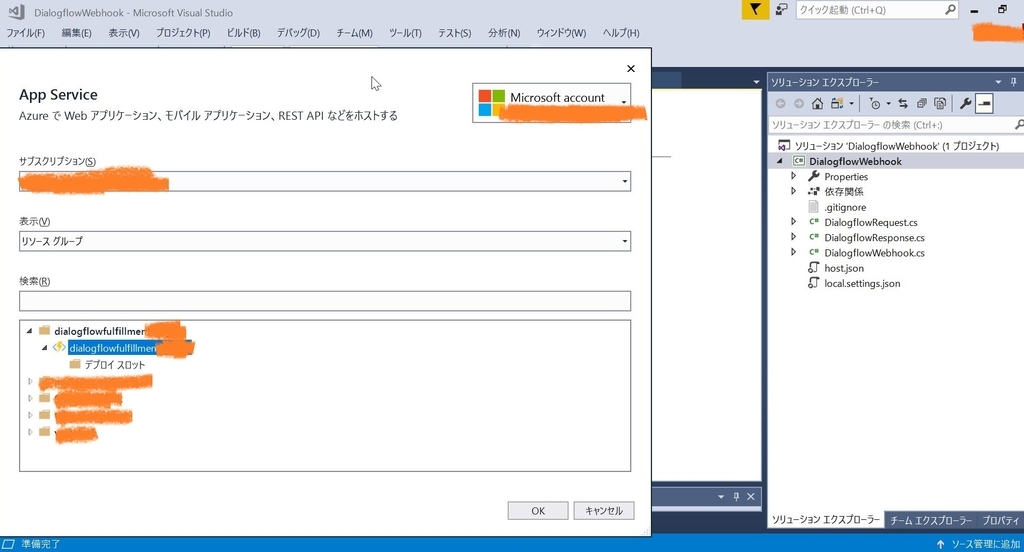
Task: Click the キャンセル button
Action: click(x=603, y=511)
